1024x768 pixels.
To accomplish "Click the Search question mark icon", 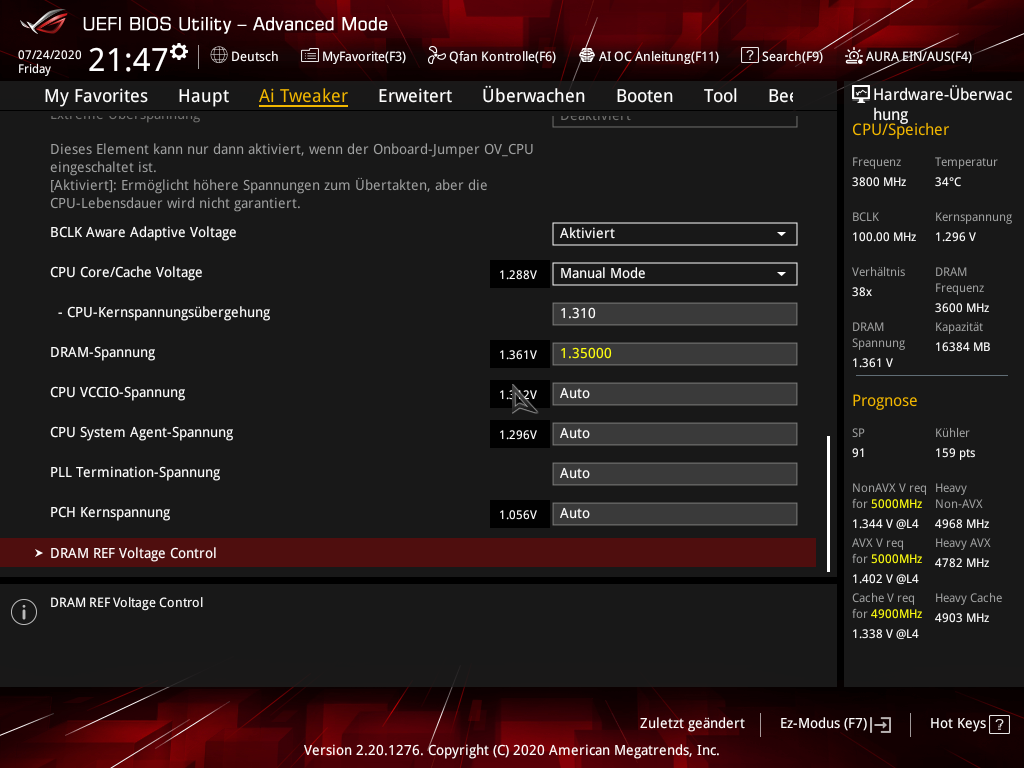I will 749,56.
